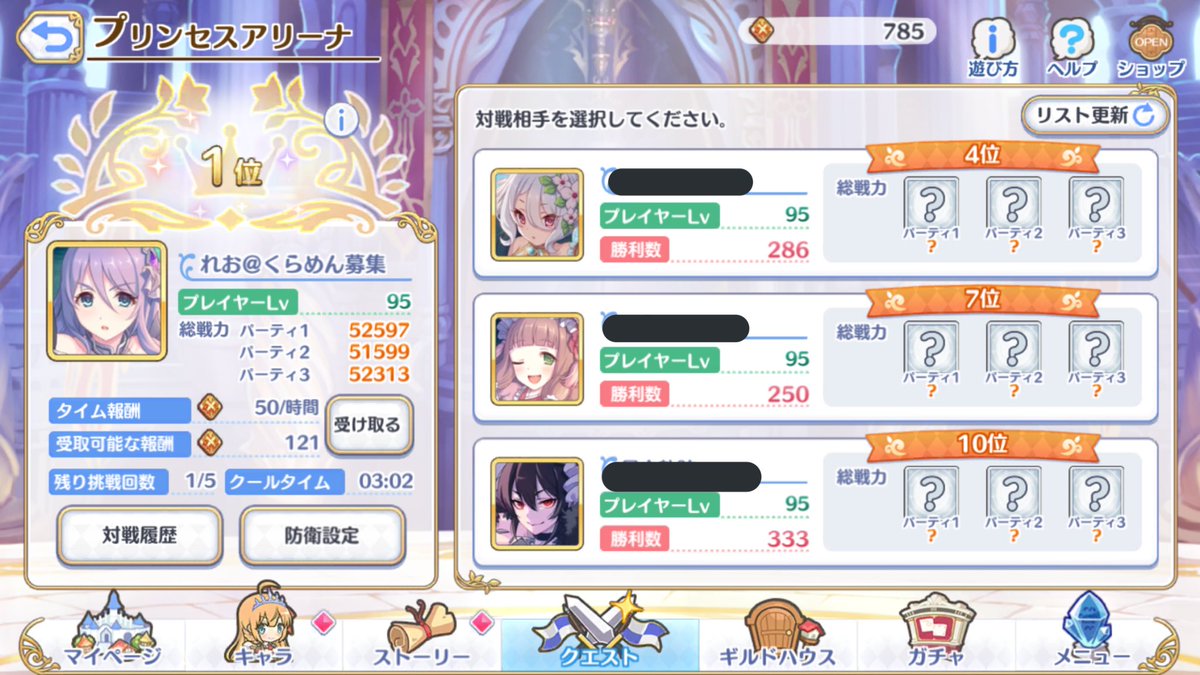Viewport: 1200px width, 675px height.
Task: Open 防衛設定 defense settings
Action: click(322, 535)
